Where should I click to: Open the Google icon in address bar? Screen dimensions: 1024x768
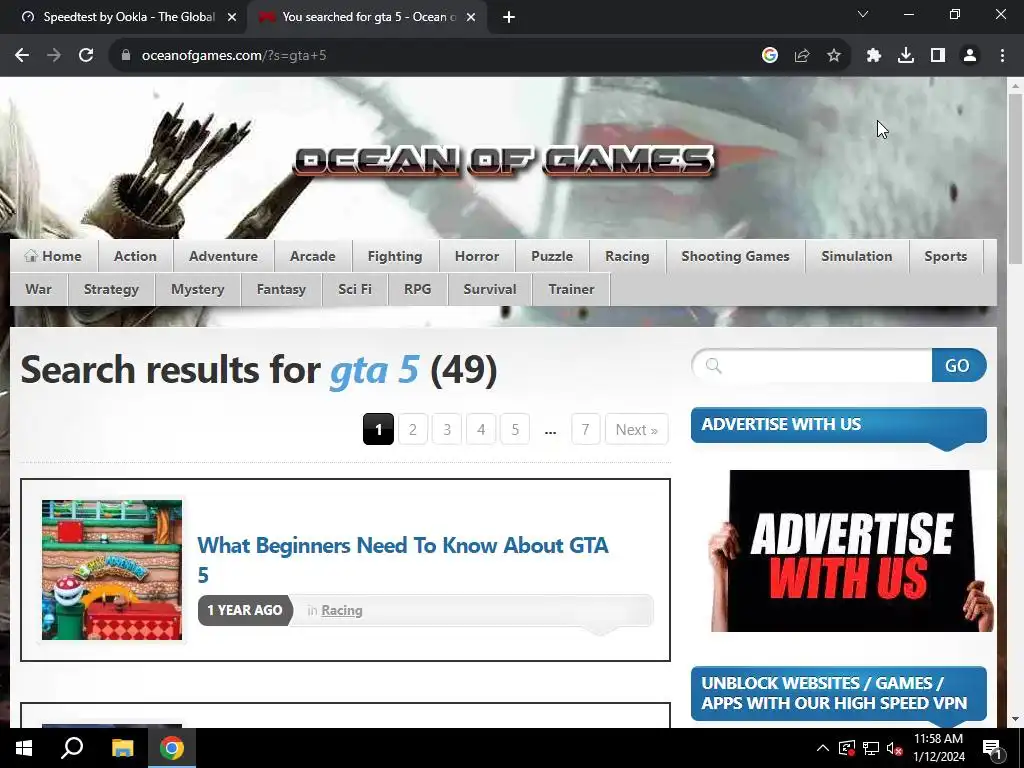pos(770,56)
